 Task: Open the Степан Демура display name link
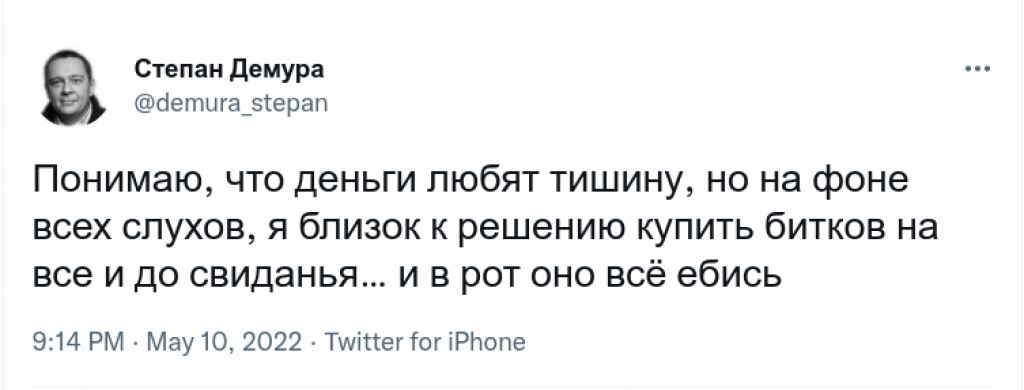pos(229,69)
